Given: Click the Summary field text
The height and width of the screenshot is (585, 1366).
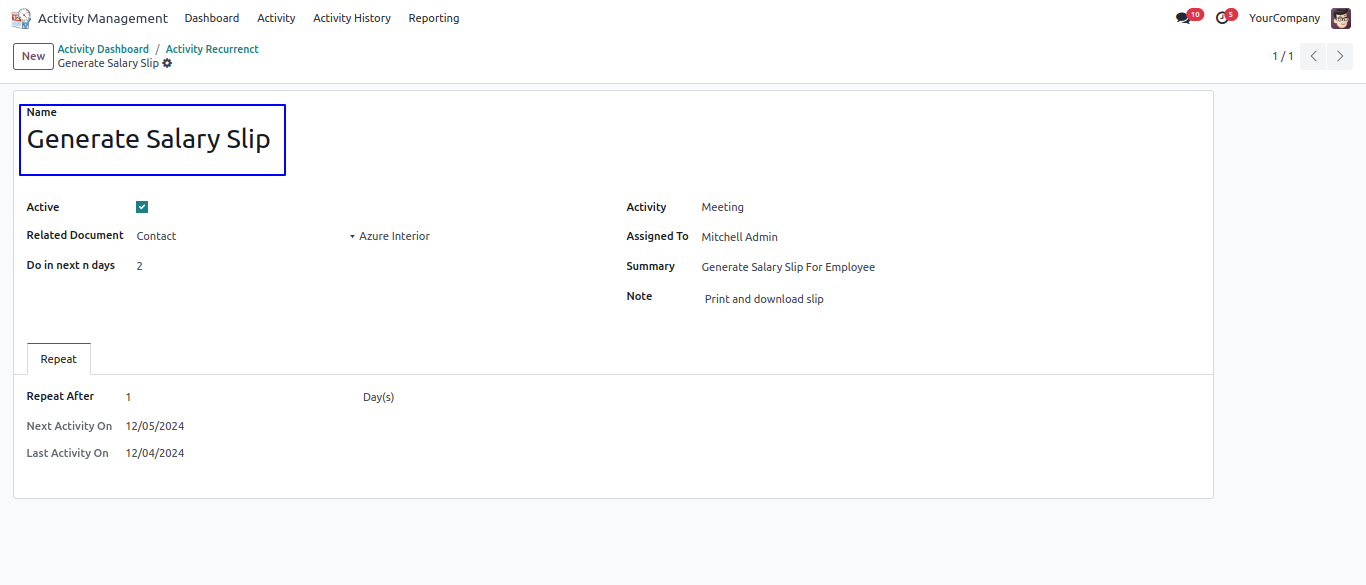Looking at the screenshot, I should [x=788, y=267].
